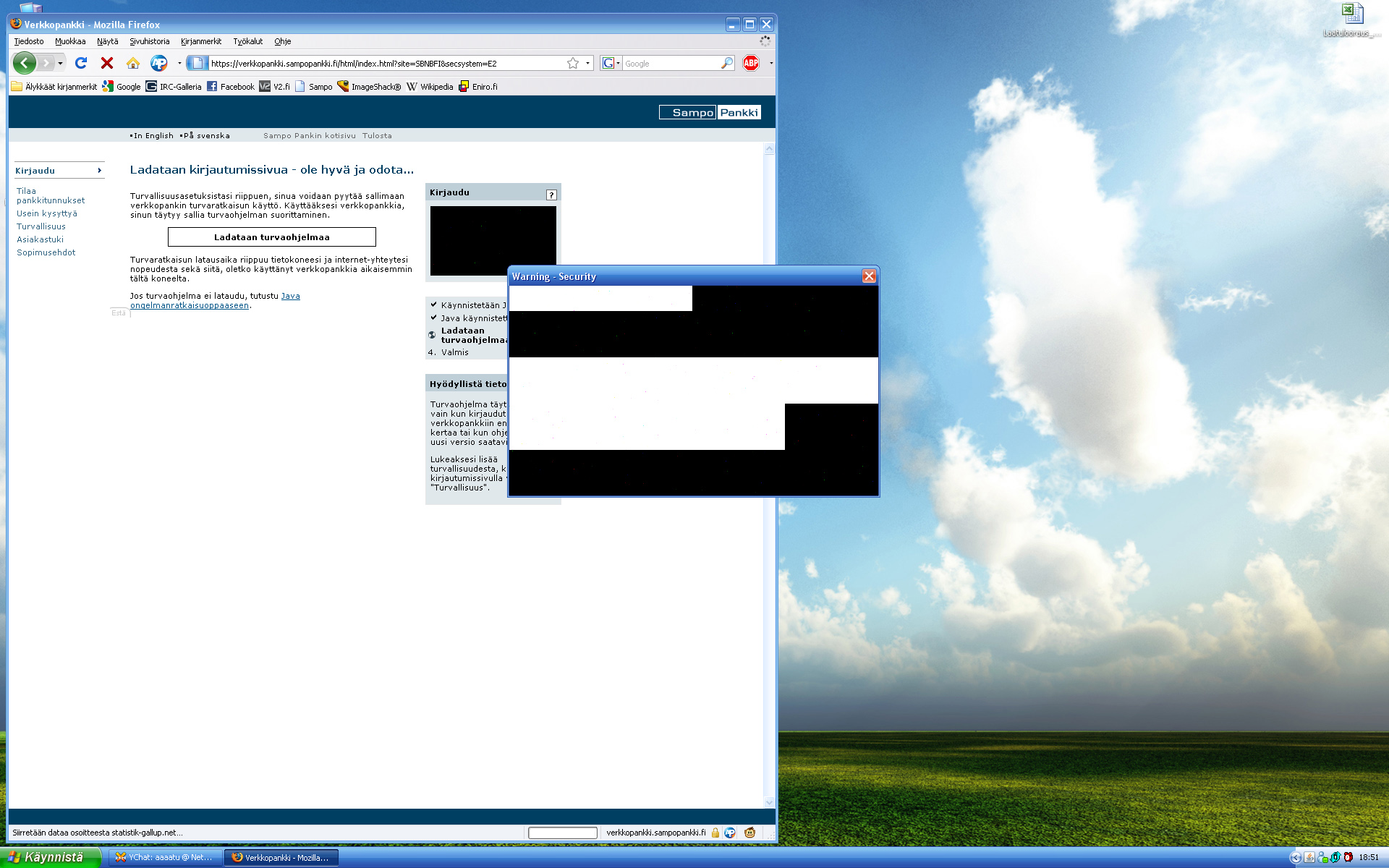Click the page vertical scrollbar down arrow
The height and width of the screenshot is (868, 1389).
pyautogui.click(x=769, y=802)
